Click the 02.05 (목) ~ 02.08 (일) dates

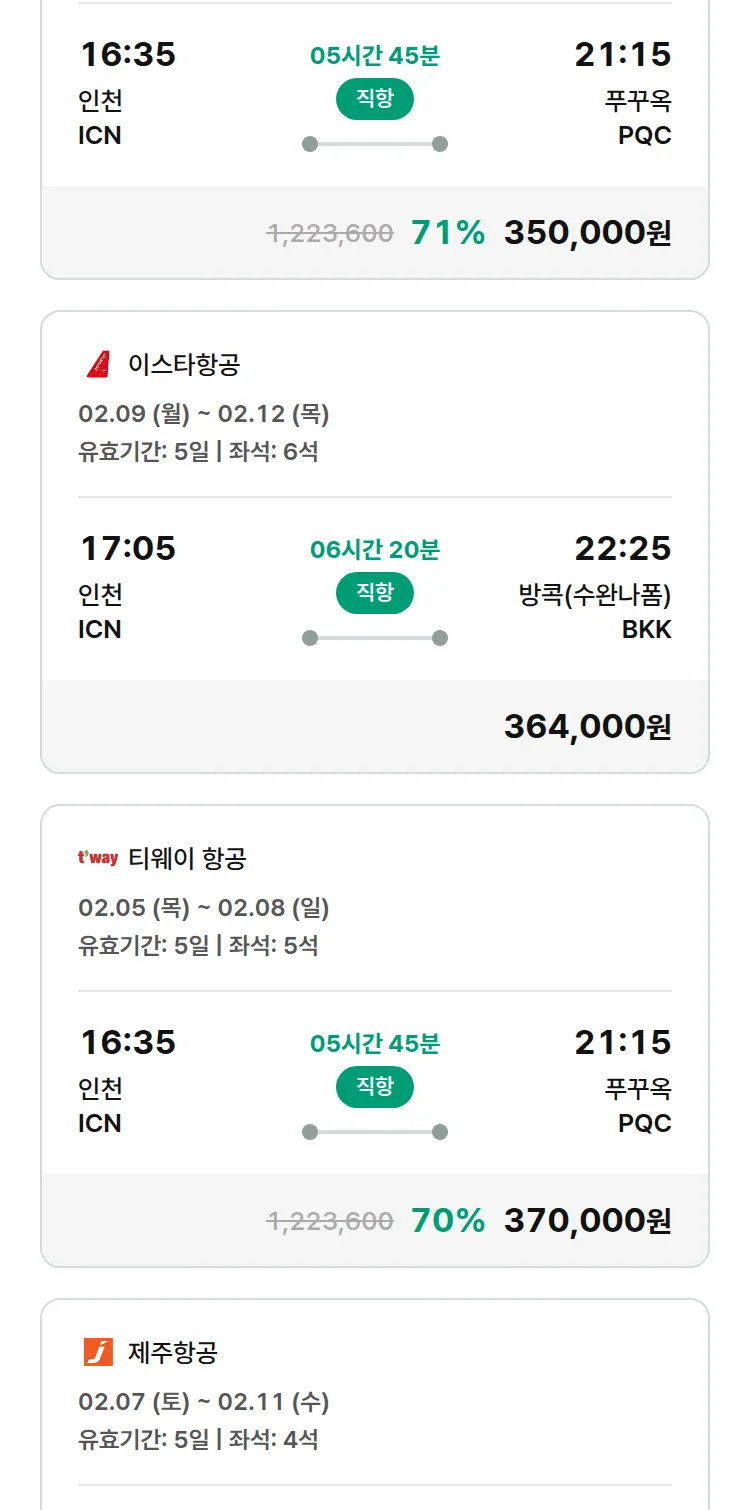pos(204,908)
